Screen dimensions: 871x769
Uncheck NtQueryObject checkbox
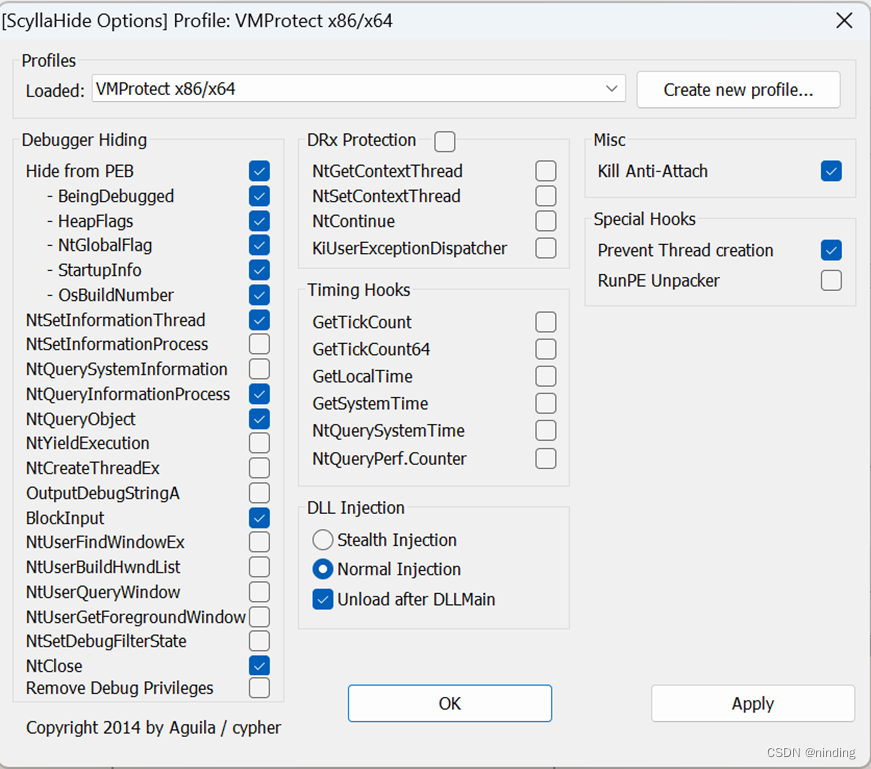(259, 419)
